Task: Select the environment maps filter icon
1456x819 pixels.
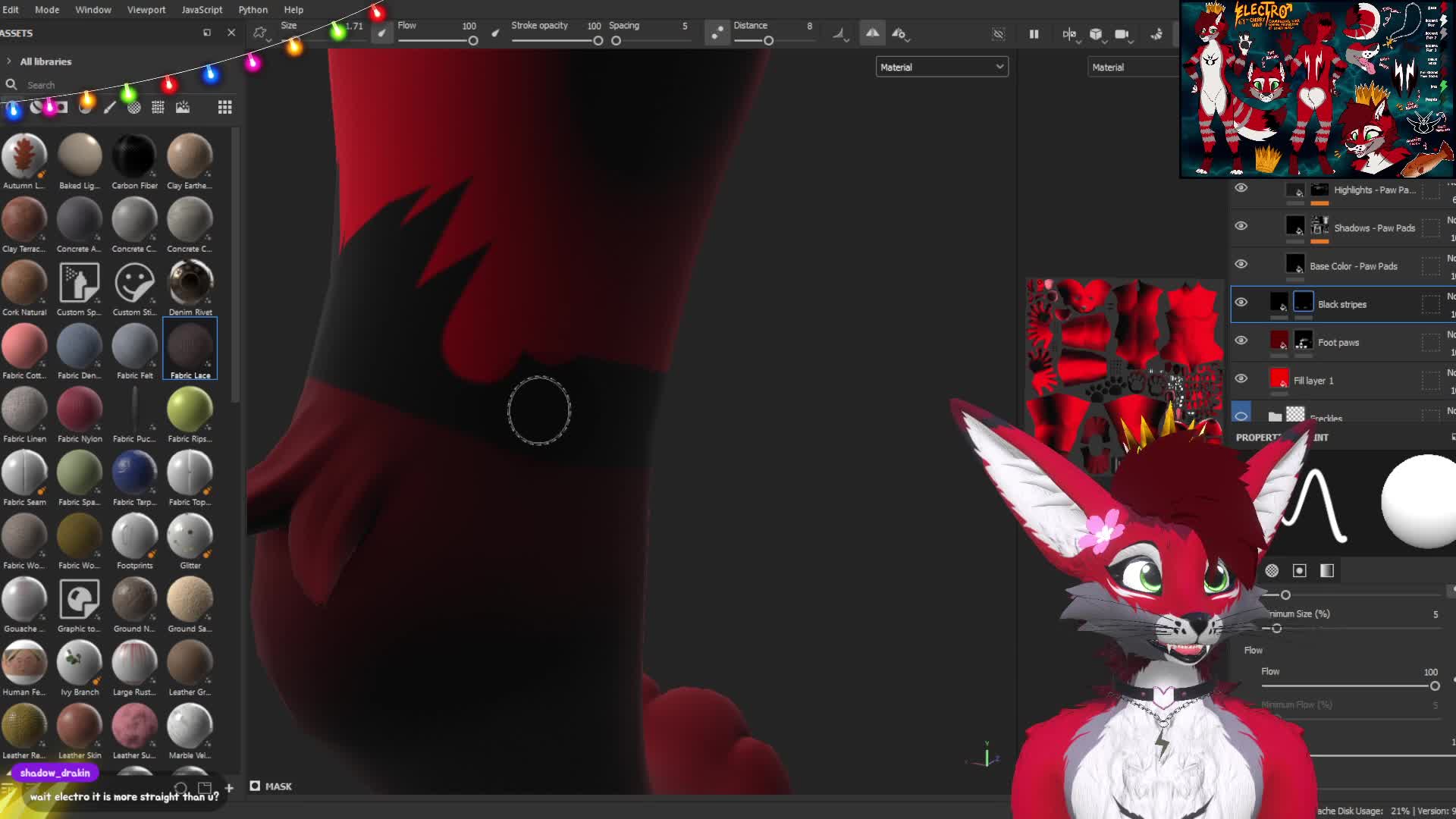Action: point(183,108)
